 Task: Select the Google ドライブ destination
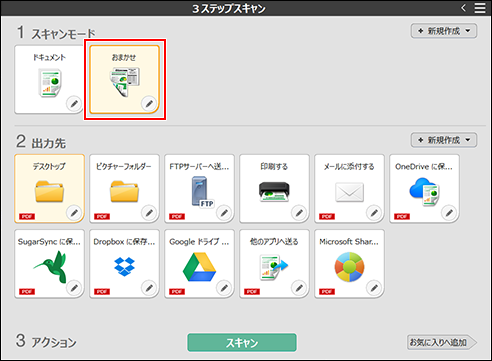(199, 263)
